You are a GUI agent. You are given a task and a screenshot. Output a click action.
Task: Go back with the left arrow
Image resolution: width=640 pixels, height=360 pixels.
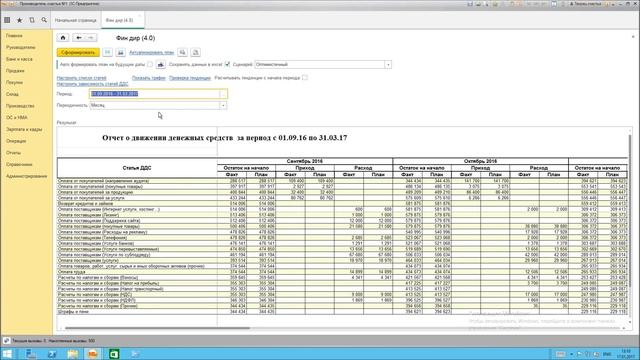(79, 38)
